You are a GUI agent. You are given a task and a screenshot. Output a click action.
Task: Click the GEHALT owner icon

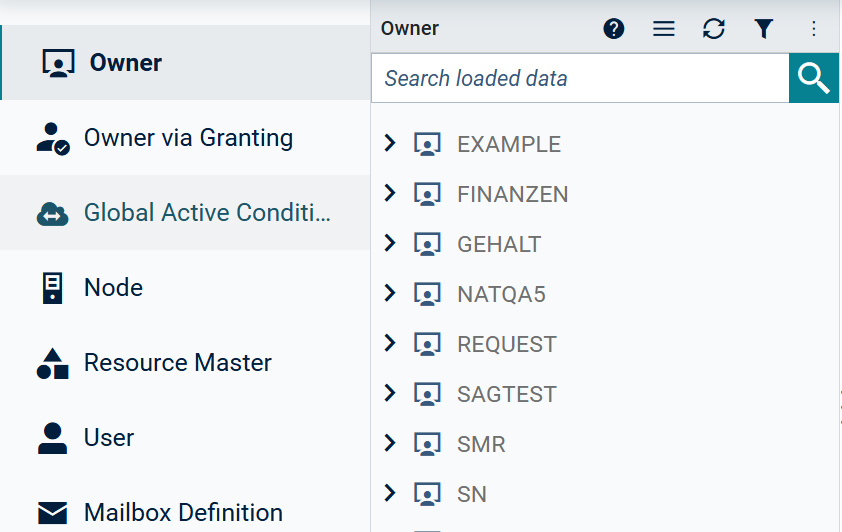(427, 244)
